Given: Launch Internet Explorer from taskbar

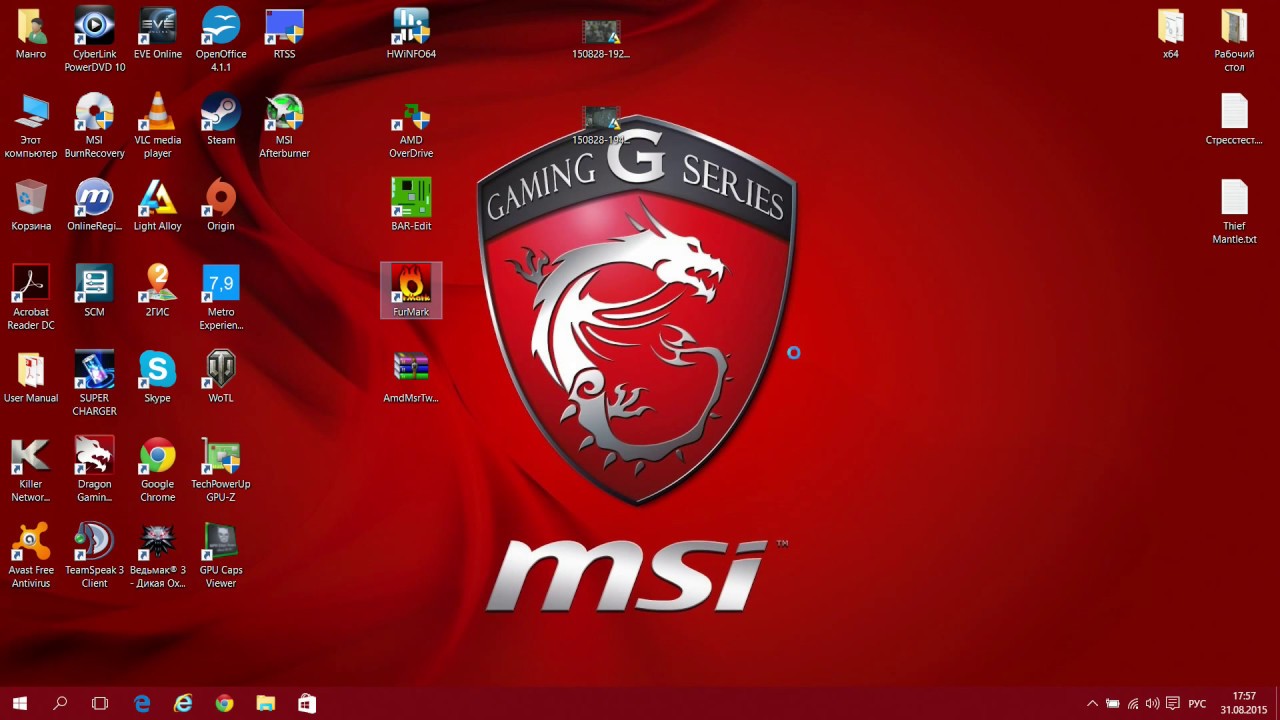Looking at the screenshot, I should [x=183, y=704].
